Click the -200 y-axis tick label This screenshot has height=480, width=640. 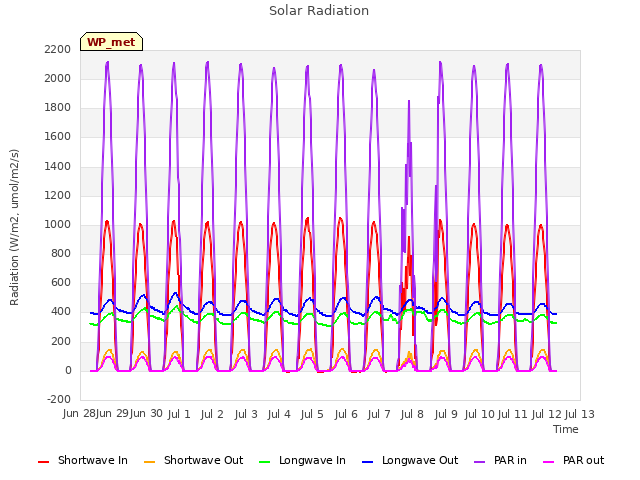(x=59, y=399)
